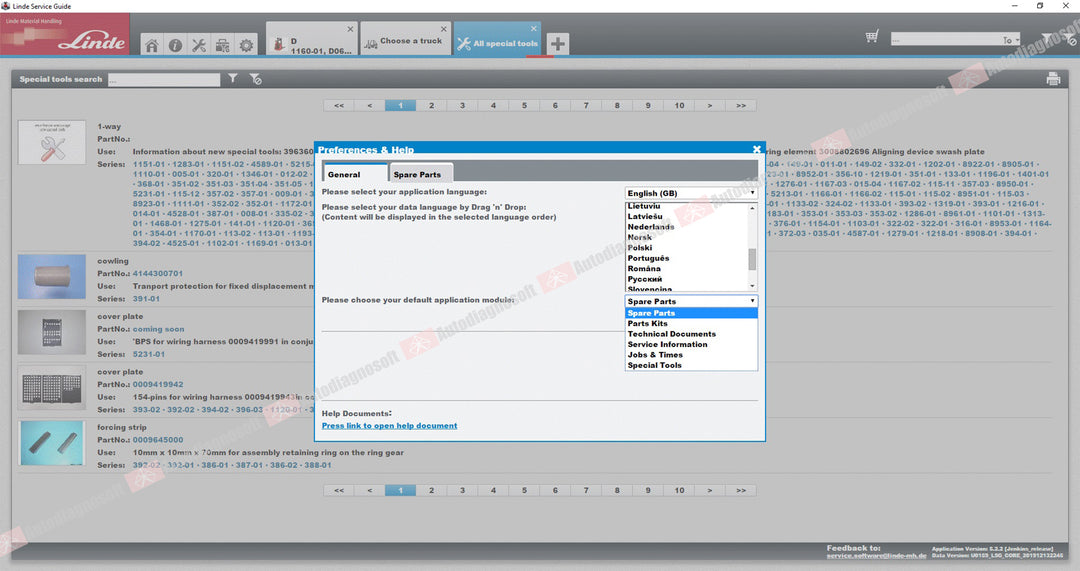Image resolution: width=1080 pixels, height=571 pixels.
Task: Click the language list scroll-down arrow
Action: tap(752, 285)
